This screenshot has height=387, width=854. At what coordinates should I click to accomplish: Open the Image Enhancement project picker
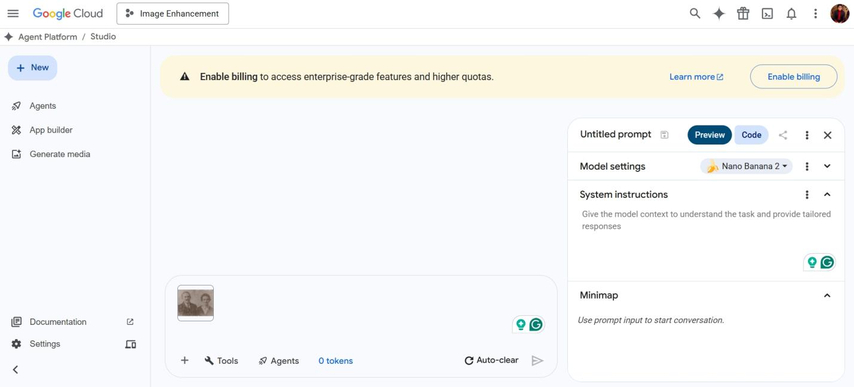coord(173,14)
